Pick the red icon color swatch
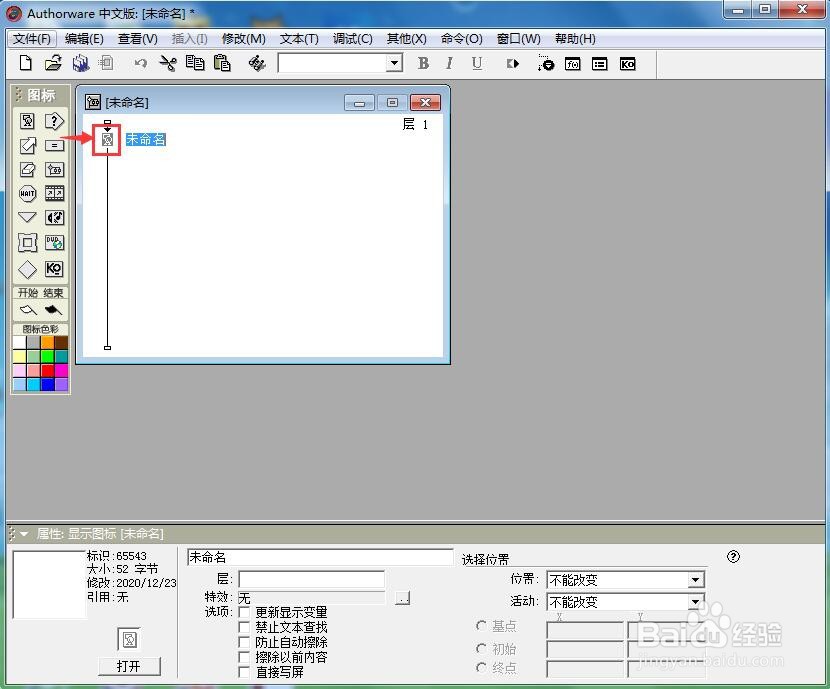 (x=47, y=370)
